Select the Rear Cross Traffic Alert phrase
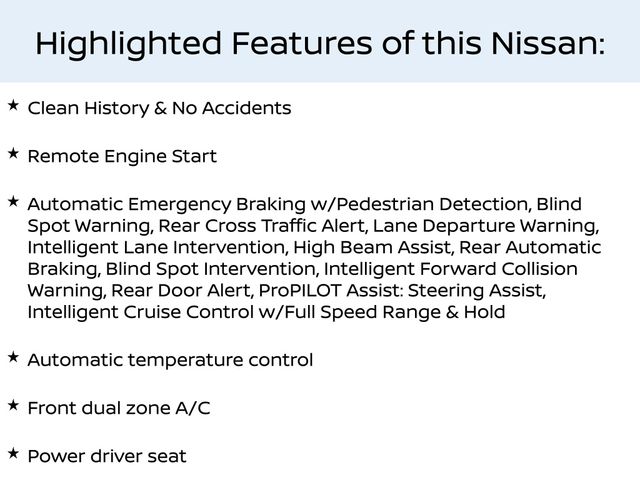Viewport: 640px width, 480px height. pos(256,226)
